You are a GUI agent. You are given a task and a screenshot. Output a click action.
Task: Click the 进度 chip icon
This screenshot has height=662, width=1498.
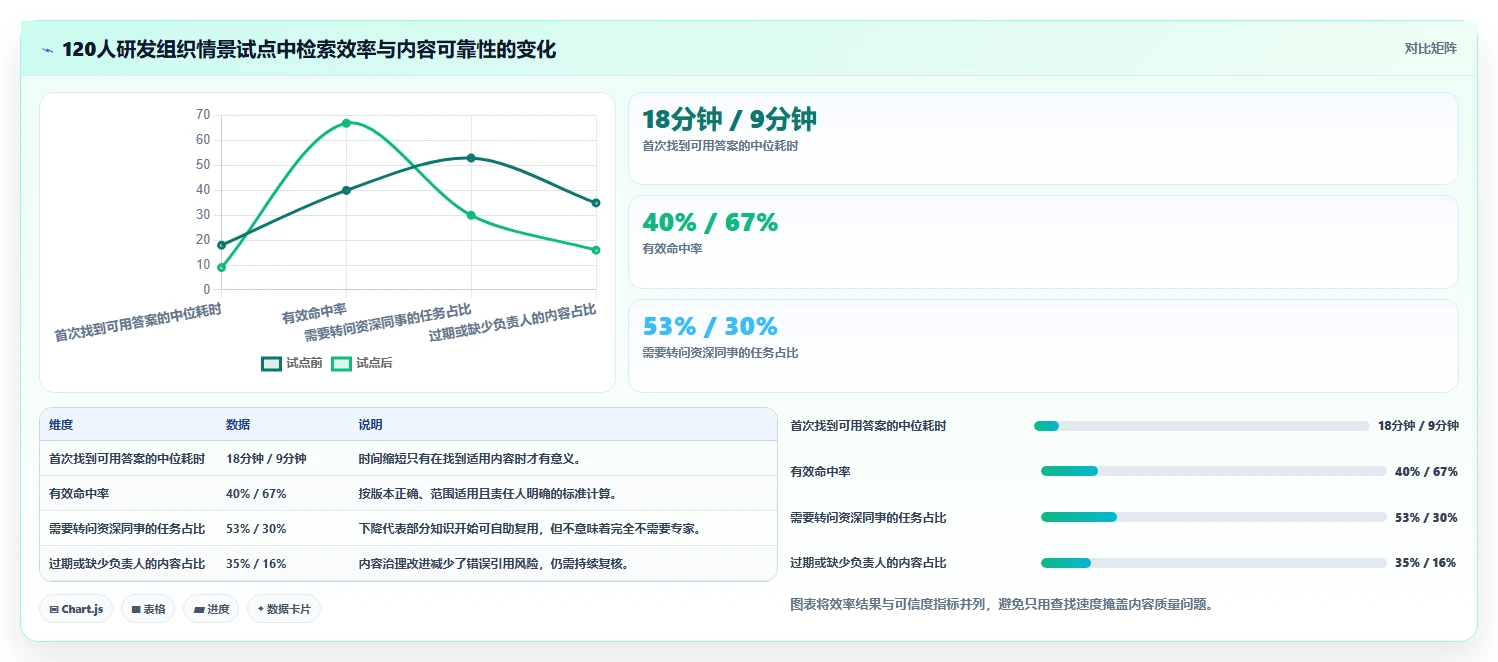(199, 609)
